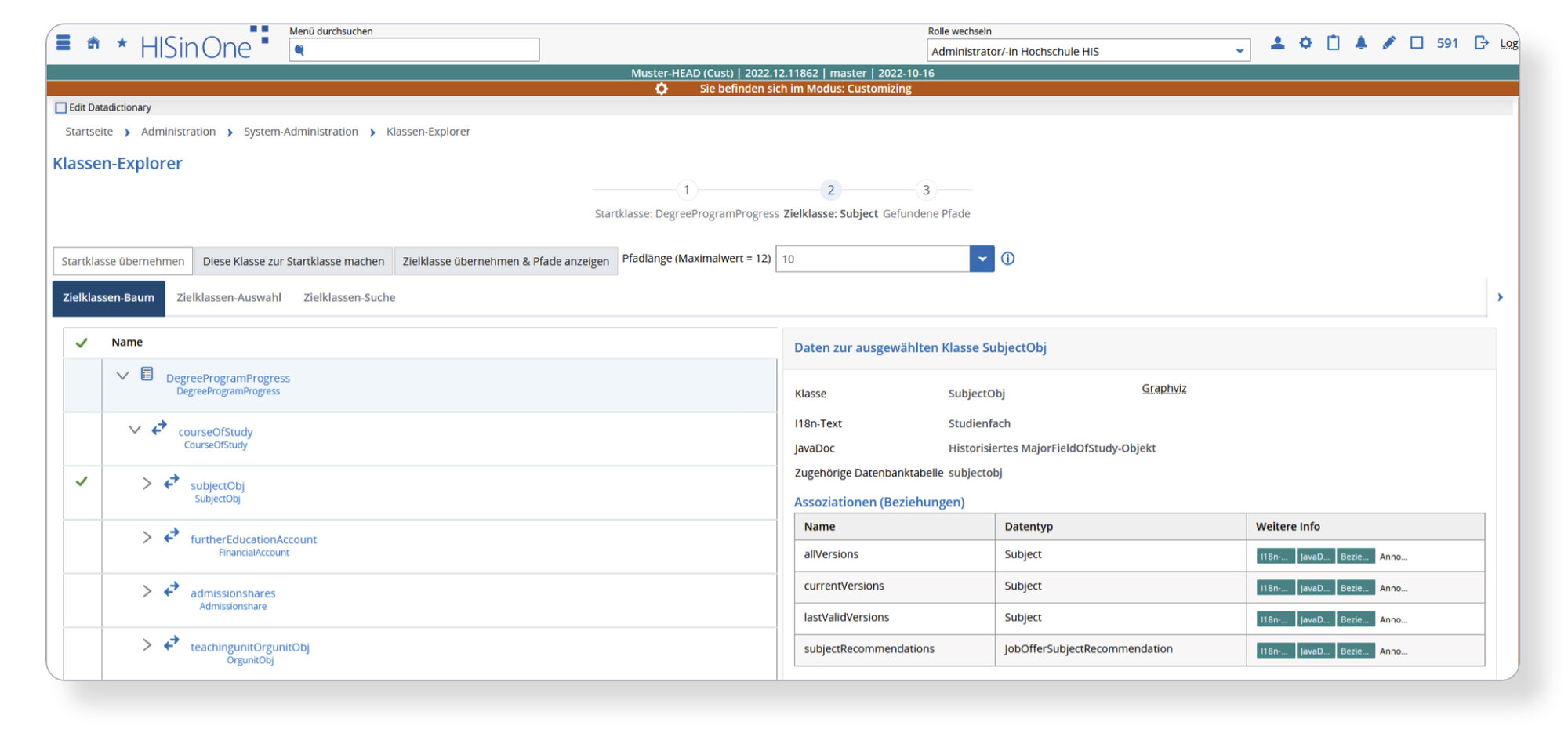Open the hamburger main menu
Viewport: 1568px width, 733px height.
[64, 43]
